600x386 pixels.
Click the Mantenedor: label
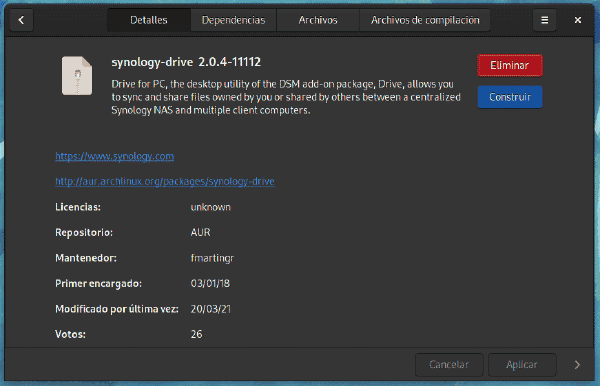(86, 258)
